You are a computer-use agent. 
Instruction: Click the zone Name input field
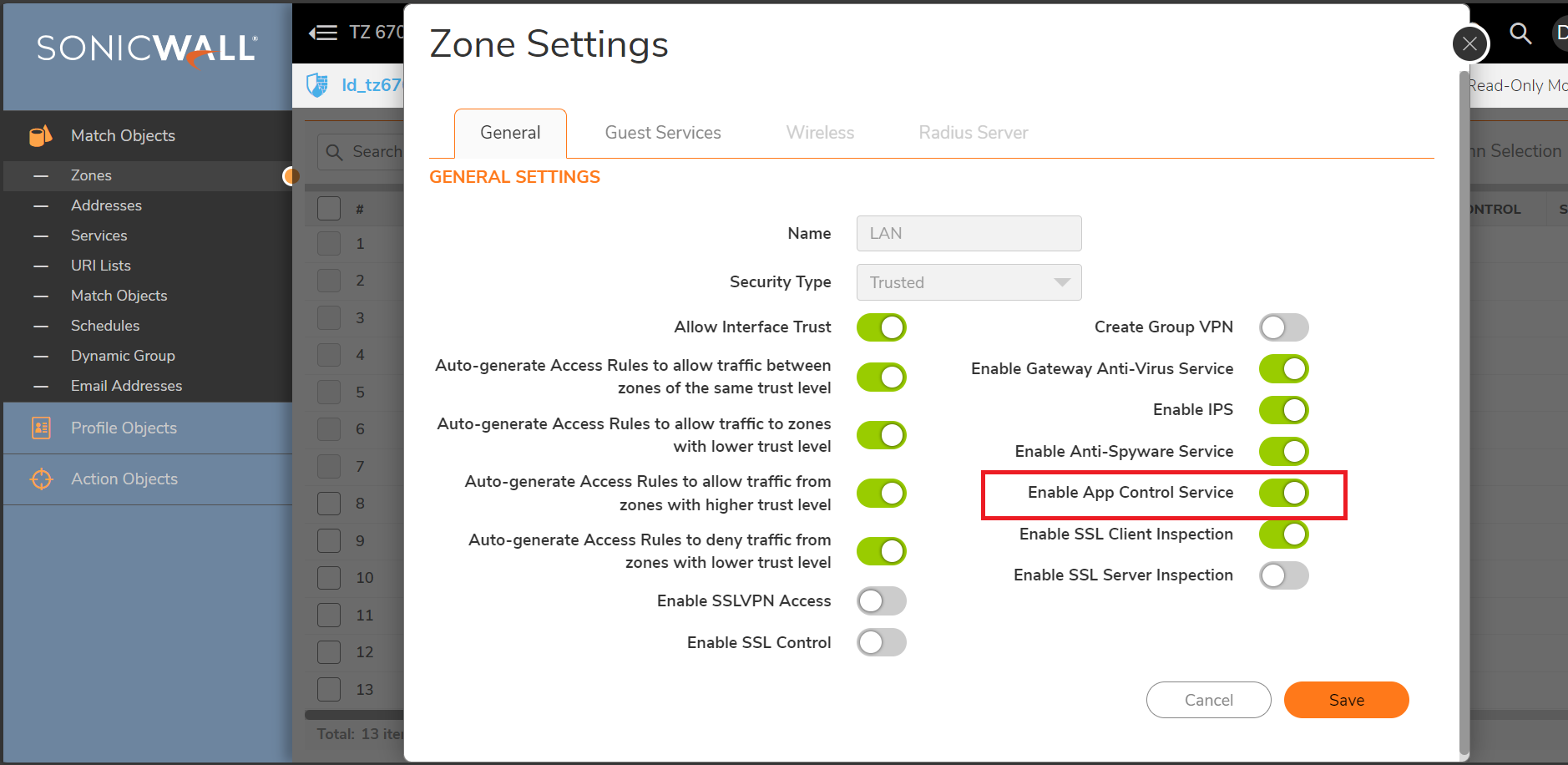tap(969, 234)
